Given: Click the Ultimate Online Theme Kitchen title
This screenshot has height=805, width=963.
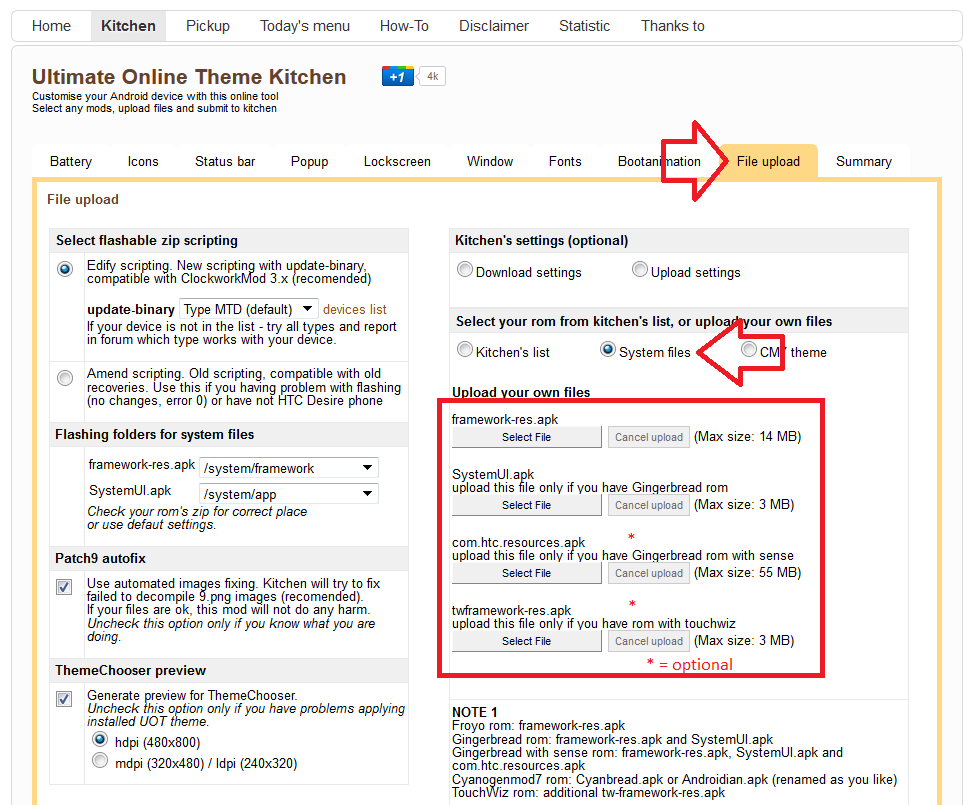Looking at the screenshot, I should 189,77.
